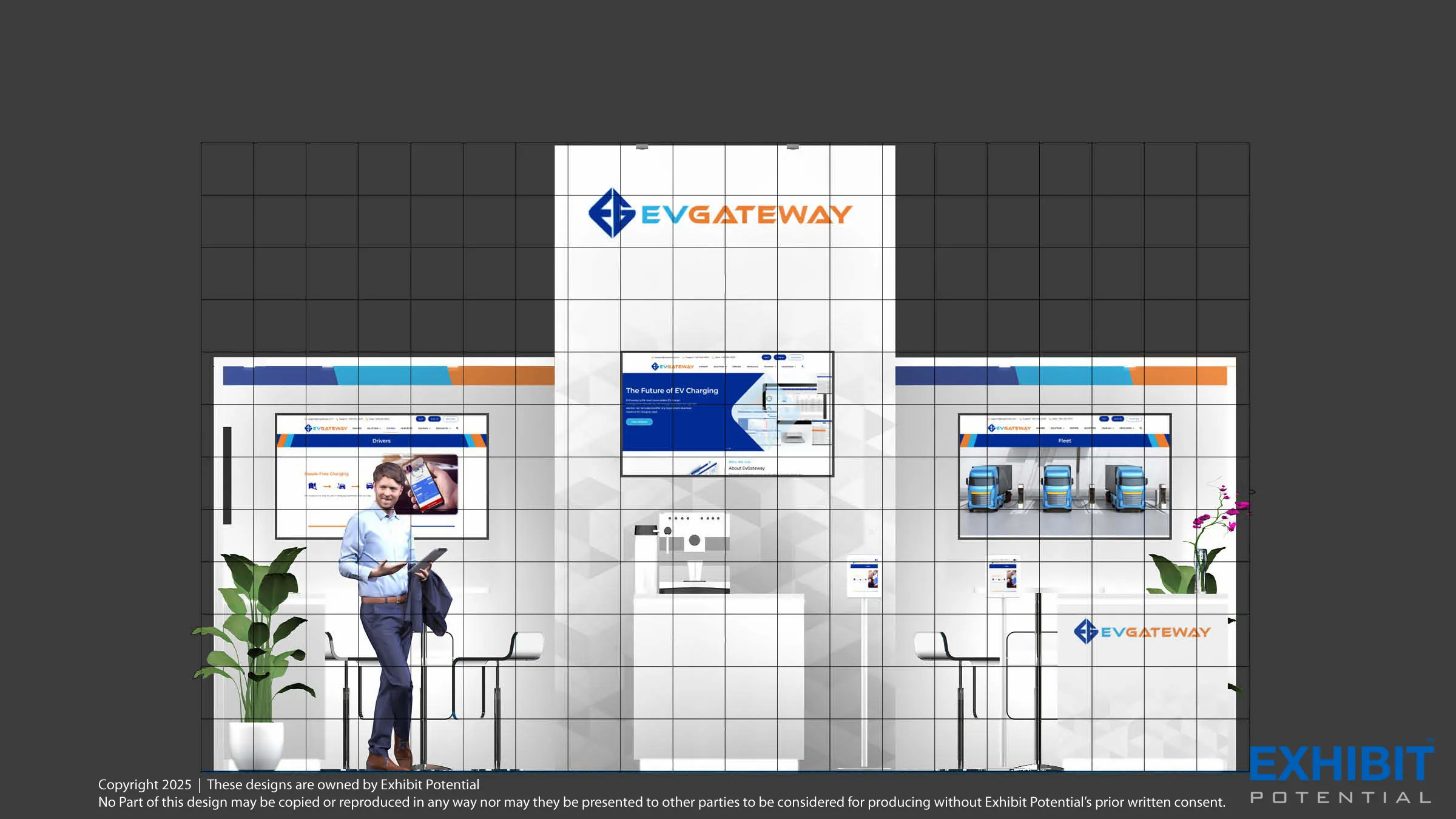
Task: Click the "Drivers" banner on the left monitor
Action: 382,441
